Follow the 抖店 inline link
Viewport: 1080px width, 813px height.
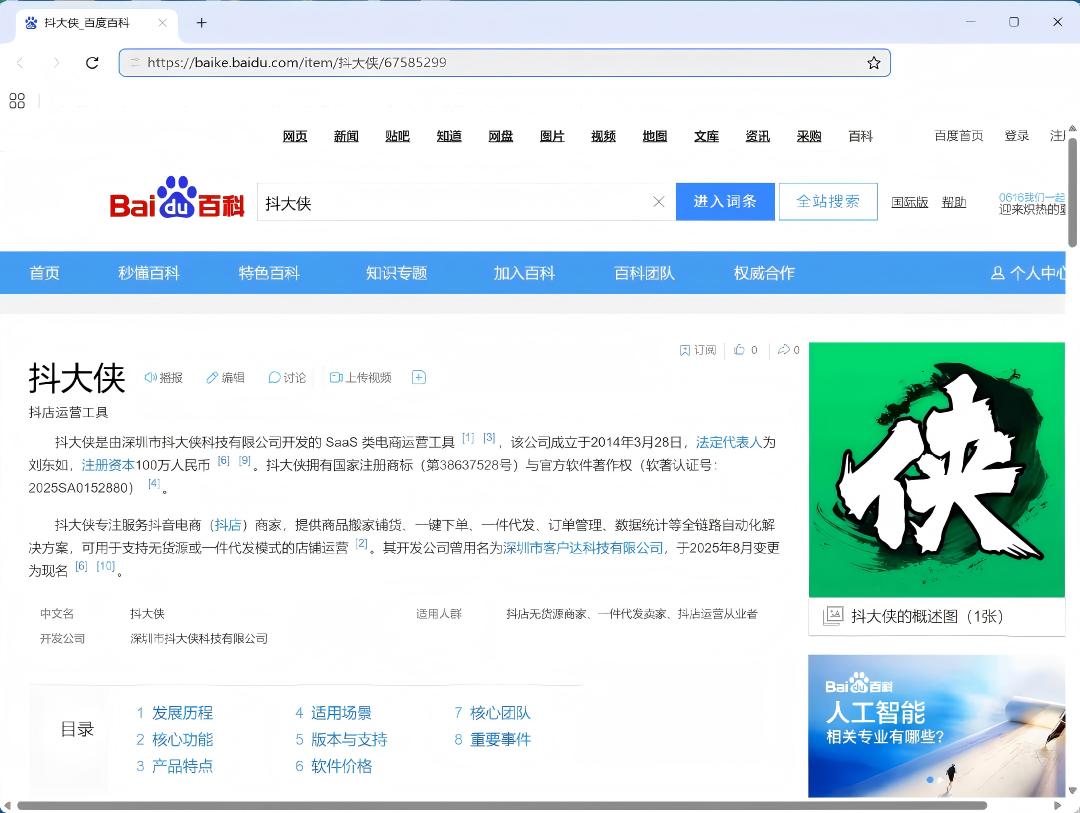pyautogui.click(x=227, y=525)
